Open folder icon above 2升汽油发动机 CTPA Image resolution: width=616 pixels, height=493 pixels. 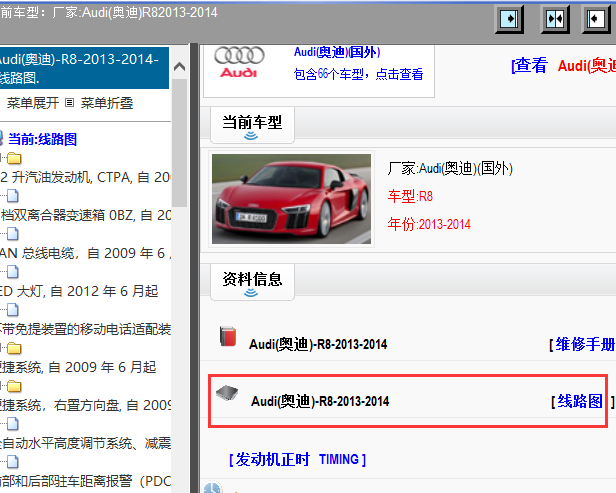(14, 159)
